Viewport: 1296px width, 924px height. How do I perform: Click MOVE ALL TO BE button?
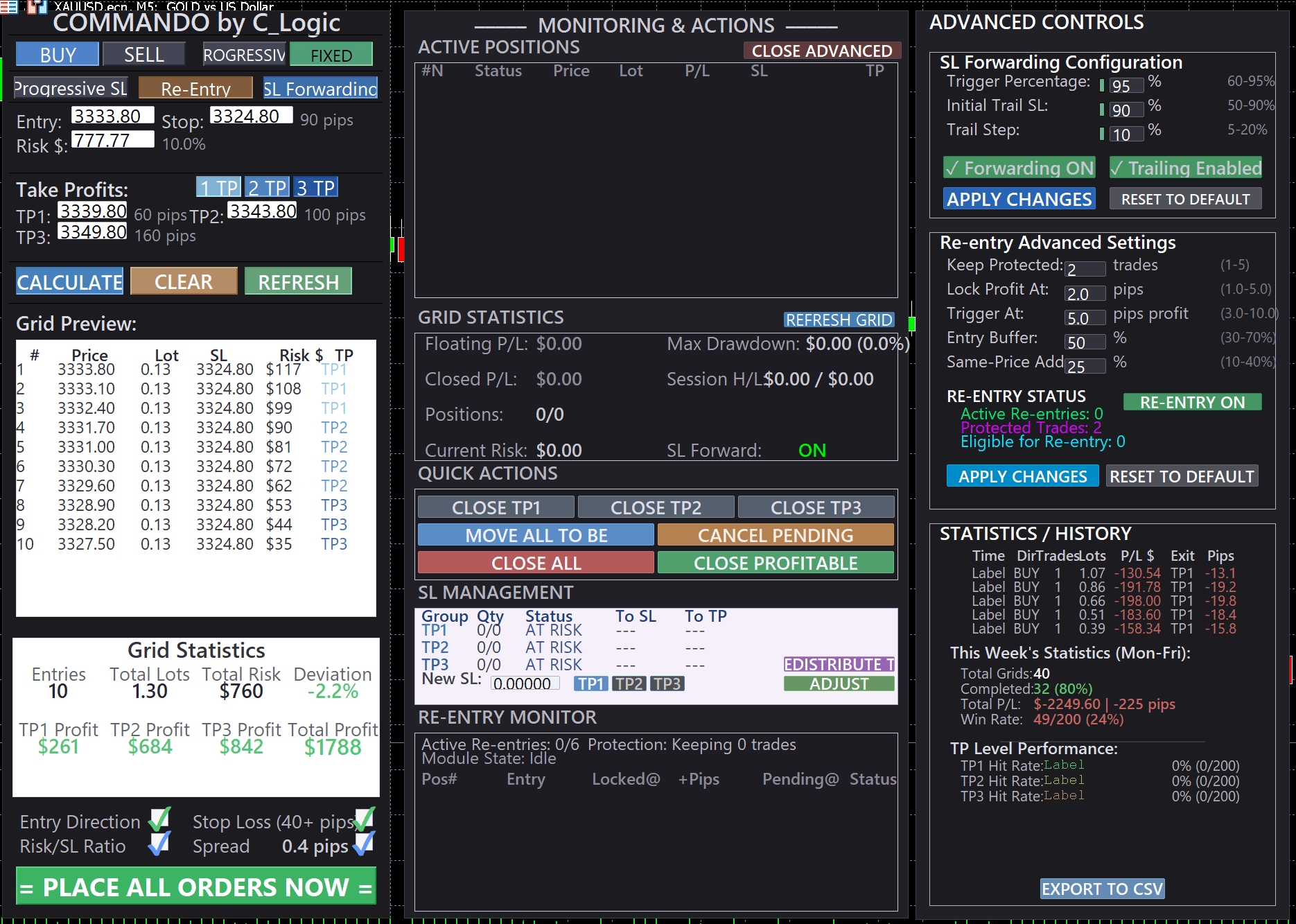click(x=536, y=535)
